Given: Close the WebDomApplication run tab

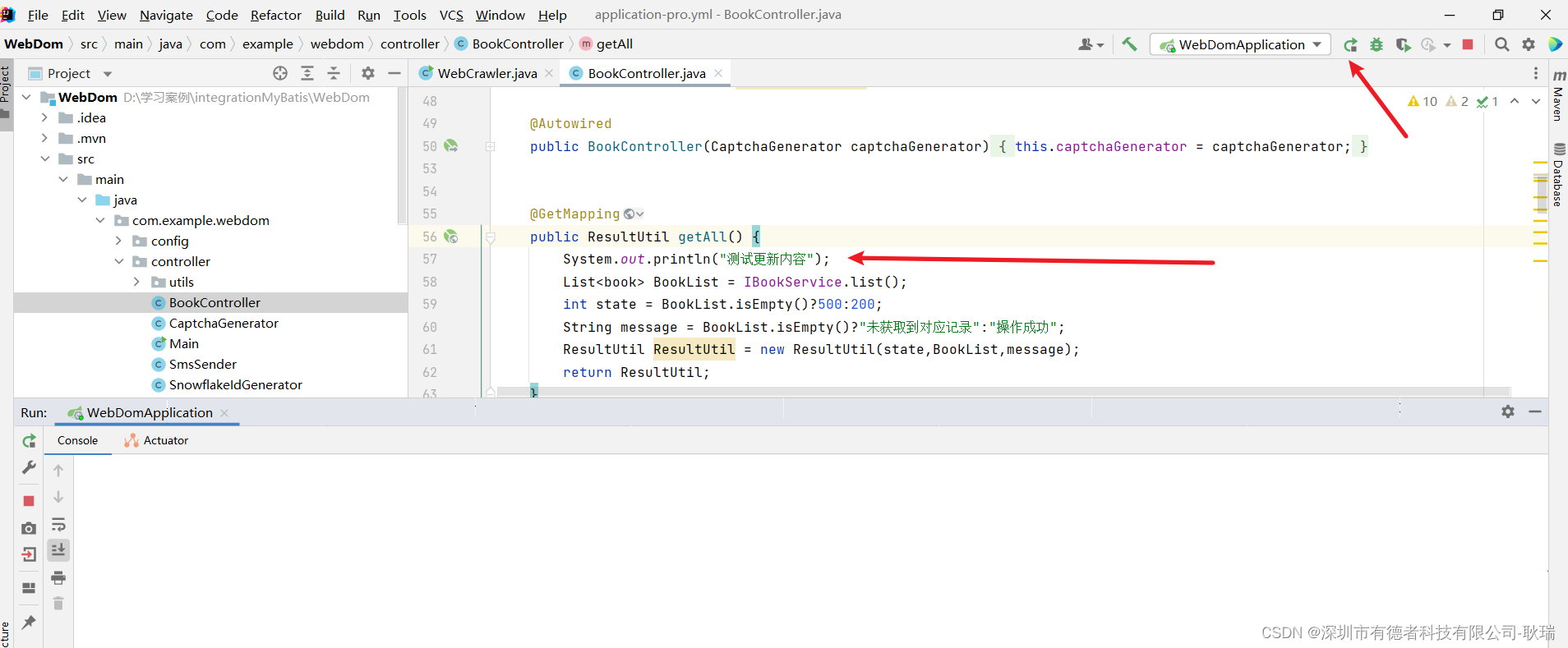Looking at the screenshot, I should (224, 412).
